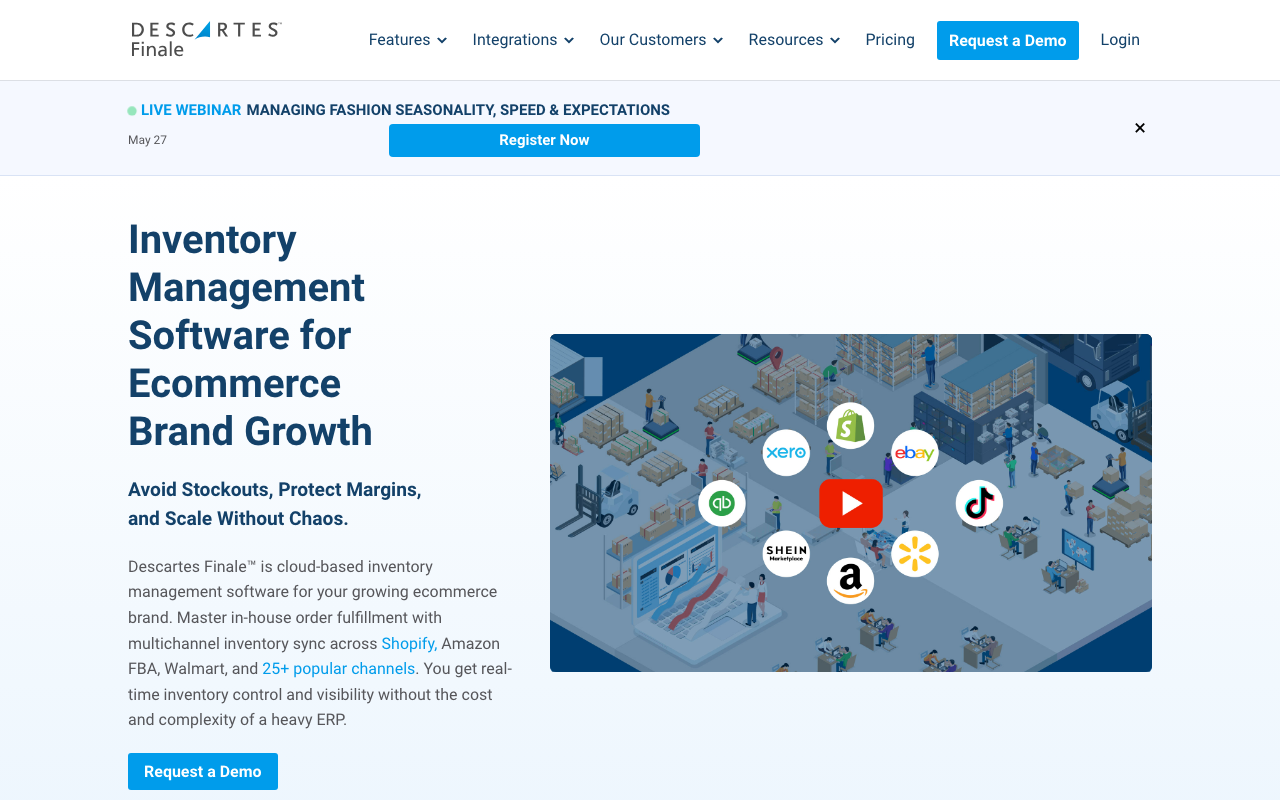
Task: Click Request a Demo below description
Action: click(203, 772)
